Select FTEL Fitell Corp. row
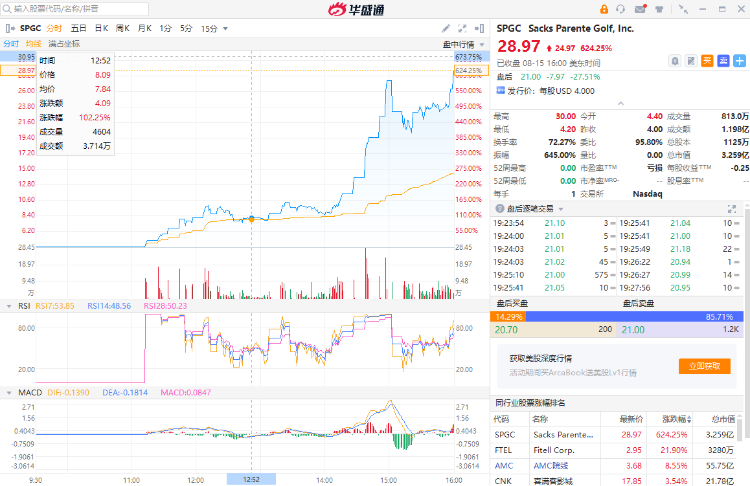 coord(614,450)
